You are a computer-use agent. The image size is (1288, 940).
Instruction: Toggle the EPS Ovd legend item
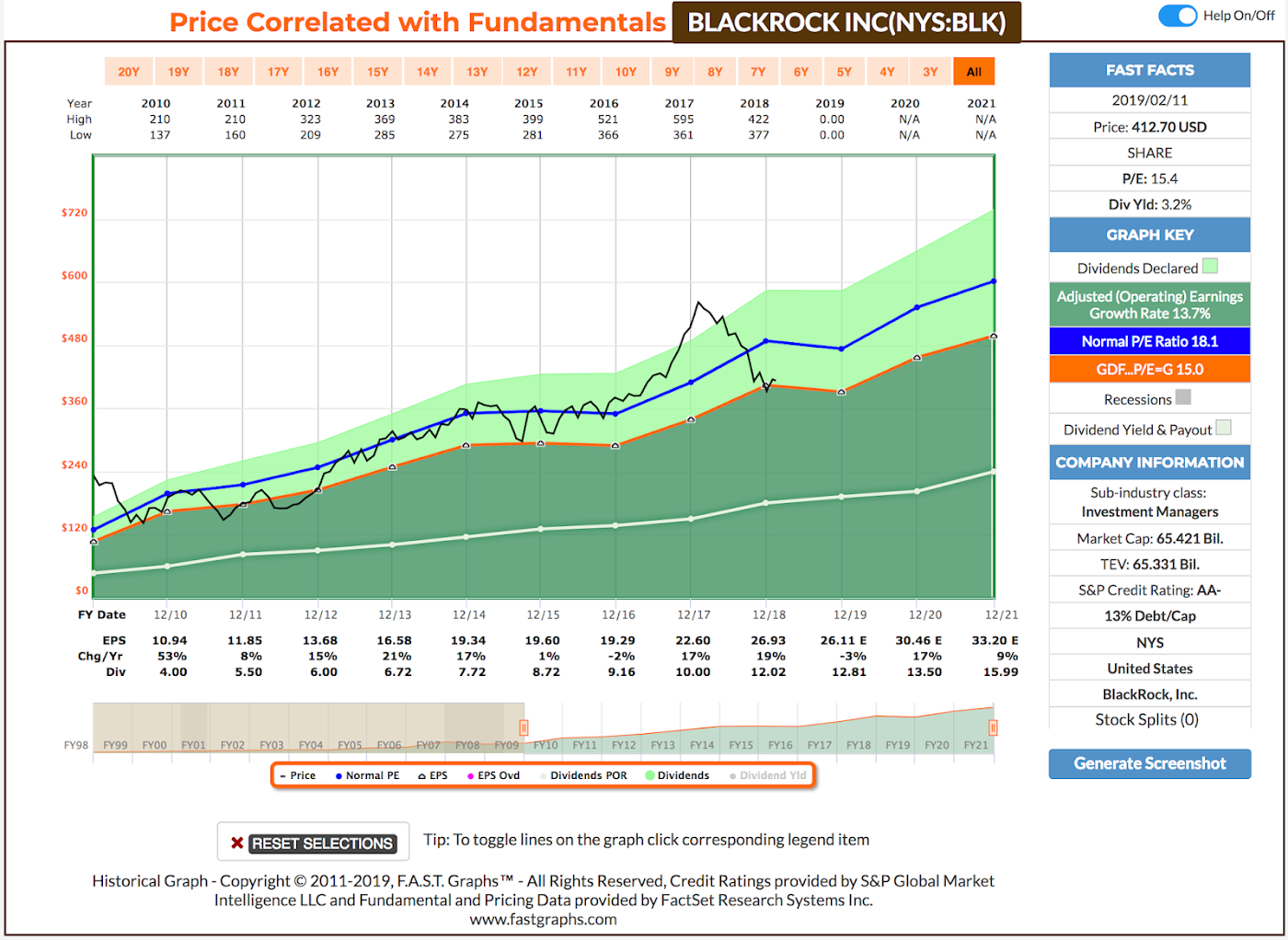(x=493, y=775)
